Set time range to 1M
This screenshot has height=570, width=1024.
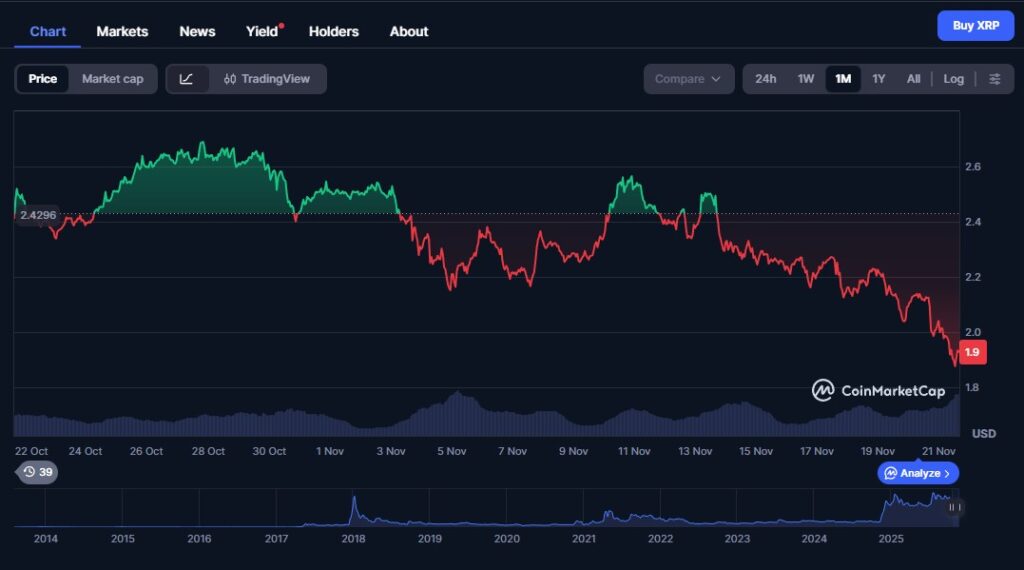tap(843, 79)
